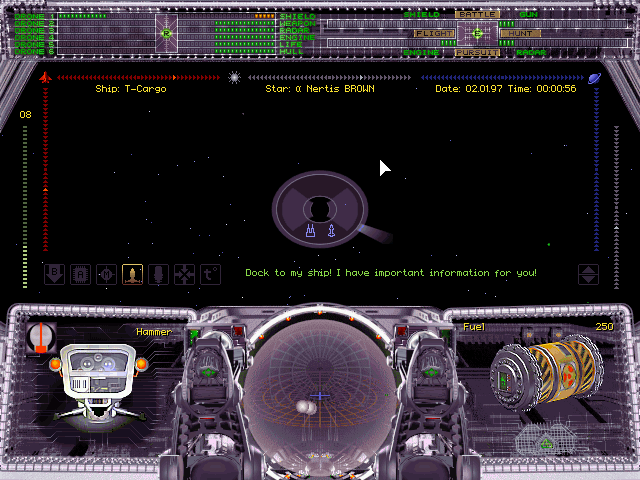Click the Hammer name label
Viewport: 640px width, 480px height.
(154, 332)
